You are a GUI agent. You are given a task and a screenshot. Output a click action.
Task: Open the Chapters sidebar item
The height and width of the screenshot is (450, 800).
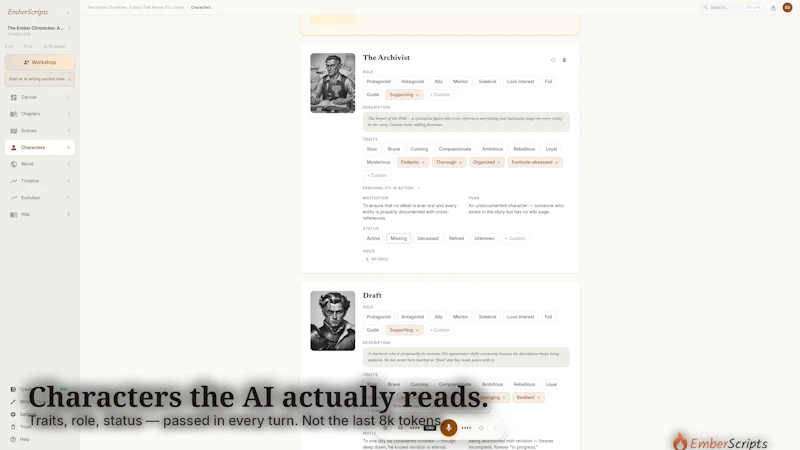click(x=40, y=114)
